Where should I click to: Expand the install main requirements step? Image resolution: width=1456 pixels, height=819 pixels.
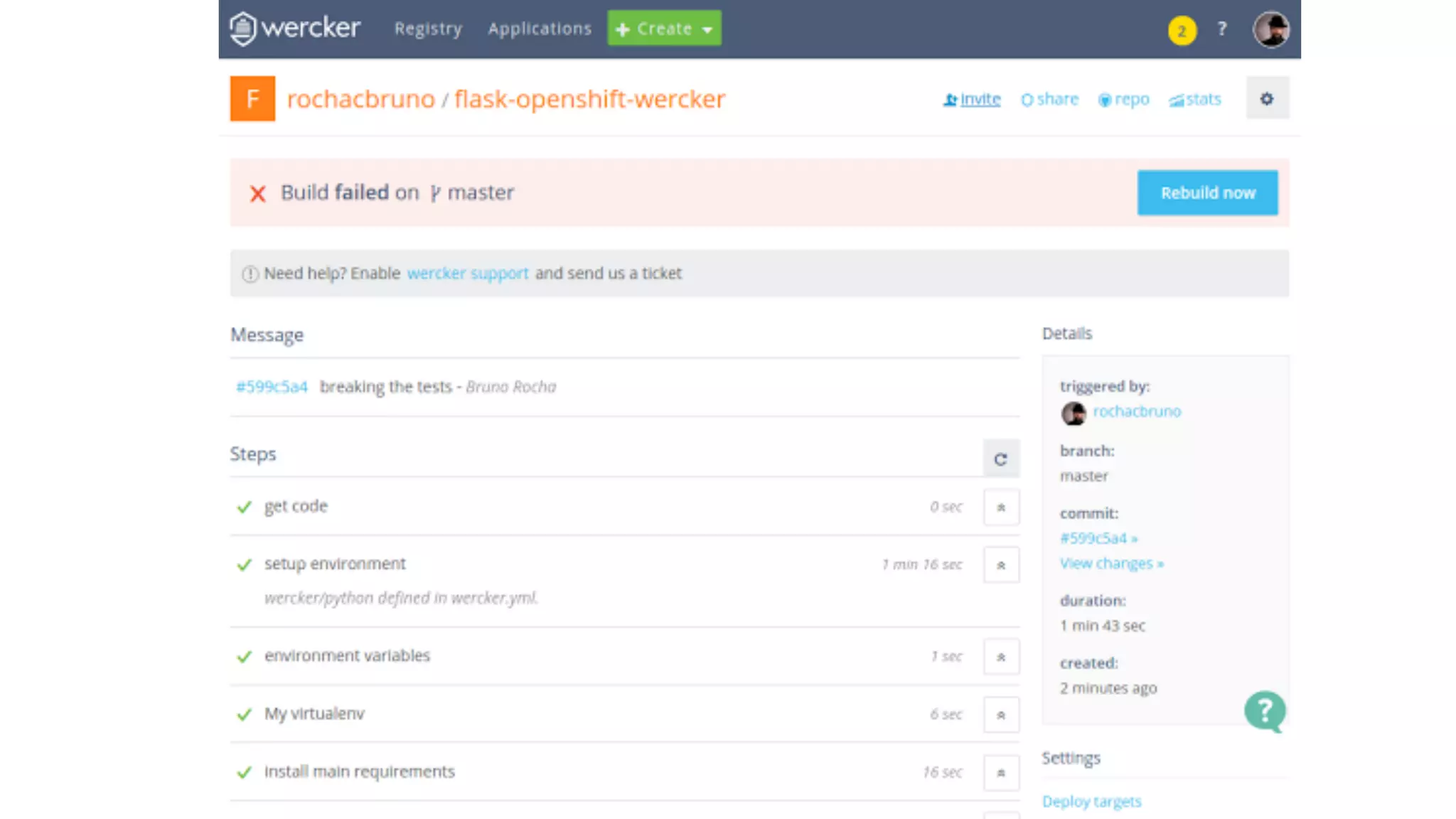[x=1001, y=773]
